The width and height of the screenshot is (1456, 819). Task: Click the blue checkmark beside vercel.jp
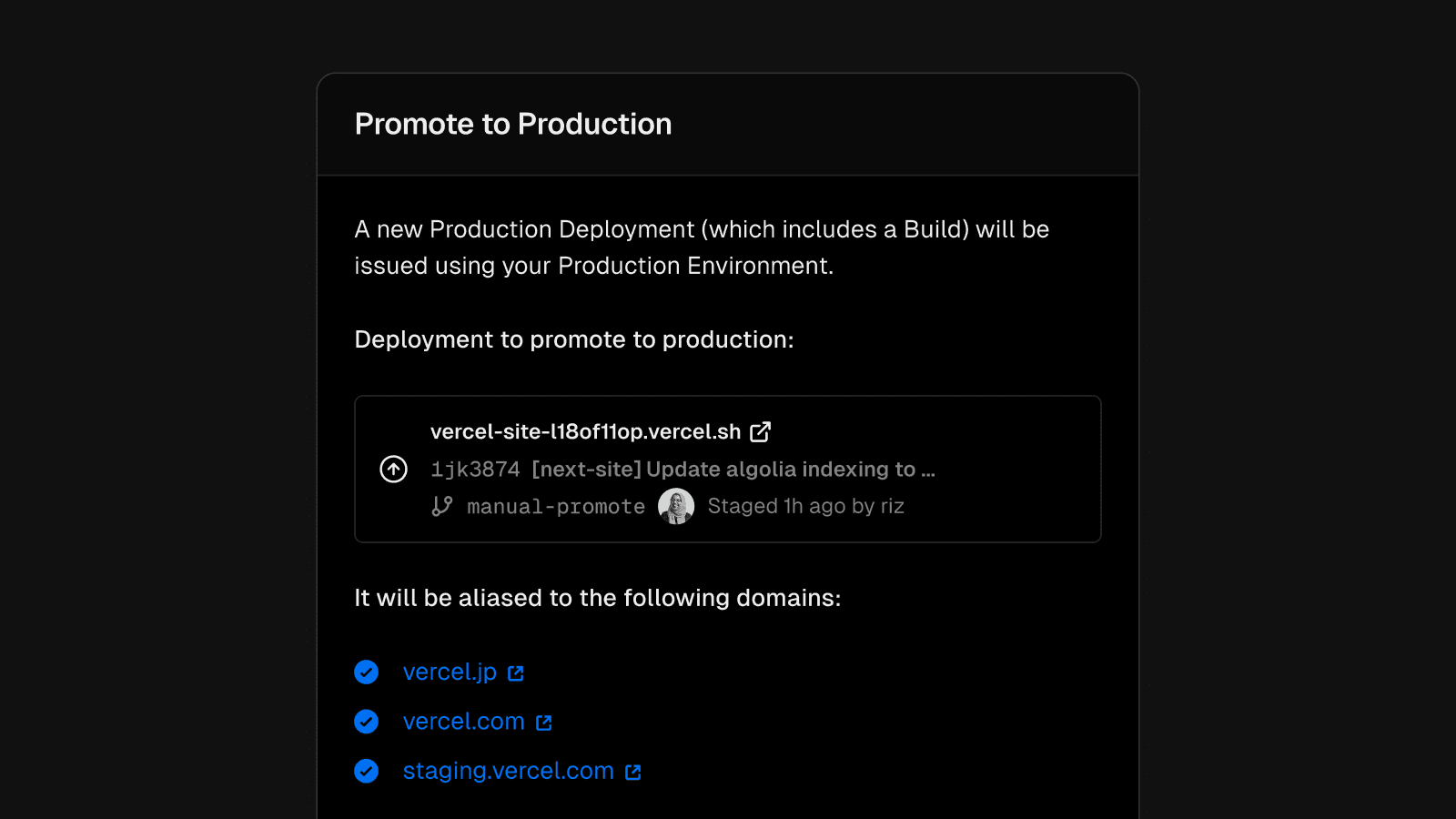coord(367,672)
